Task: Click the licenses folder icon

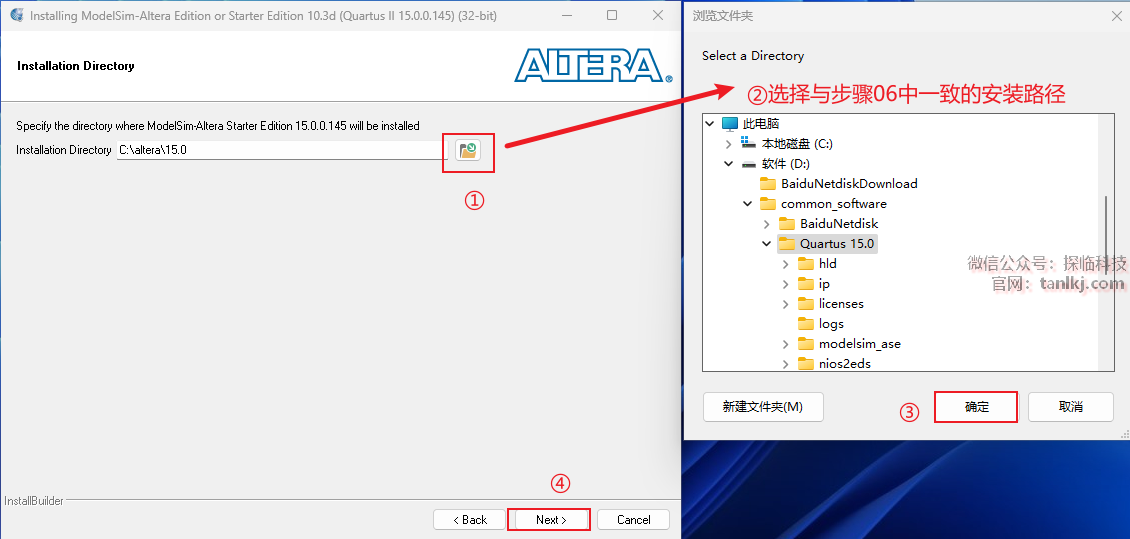Action: (x=806, y=304)
